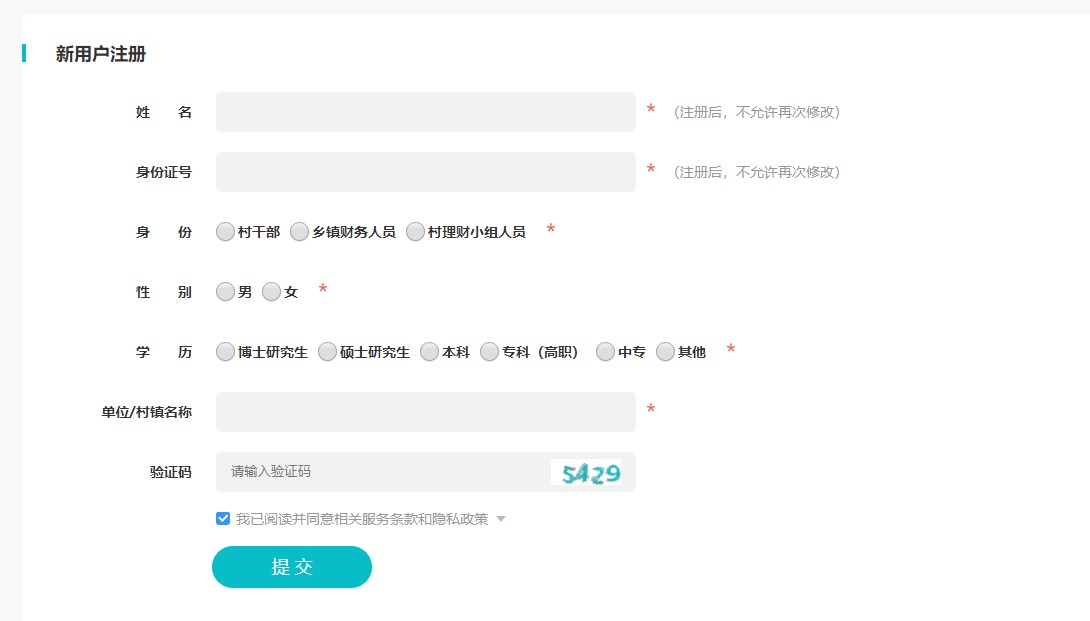Pick 中专 as education level
This screenshot has width=1090, height=621.
coord(606,352)
